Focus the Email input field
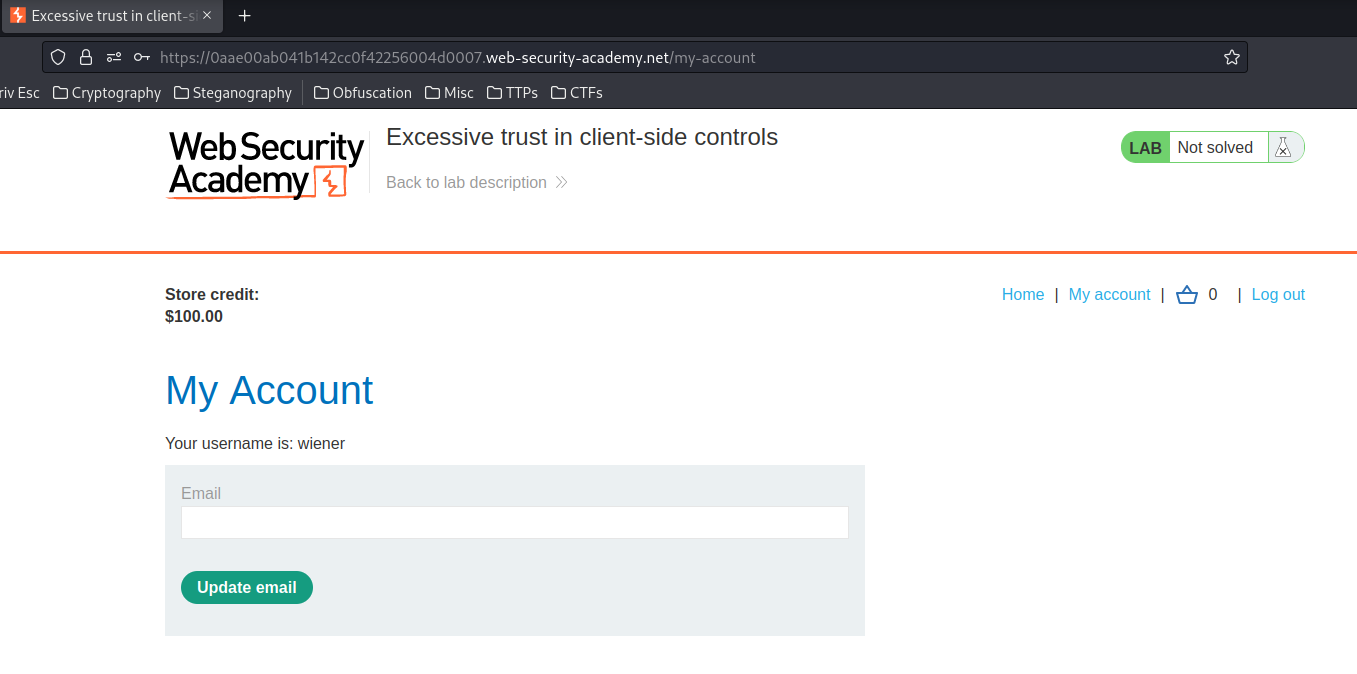This screenshot has height=674, width=1357. click(x=515, y=522)
